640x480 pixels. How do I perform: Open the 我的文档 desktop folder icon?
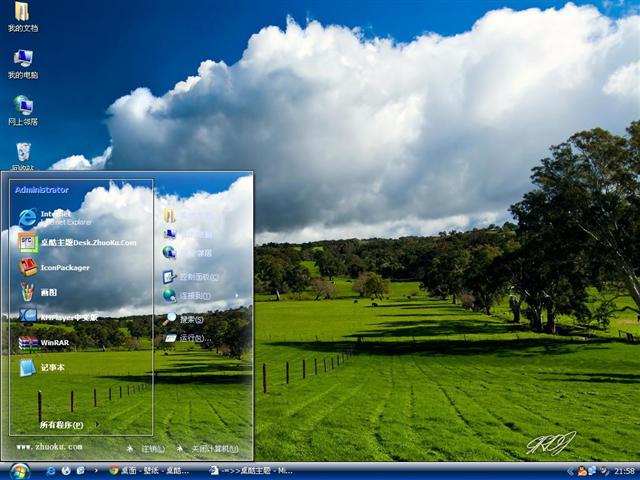point(23,17)
